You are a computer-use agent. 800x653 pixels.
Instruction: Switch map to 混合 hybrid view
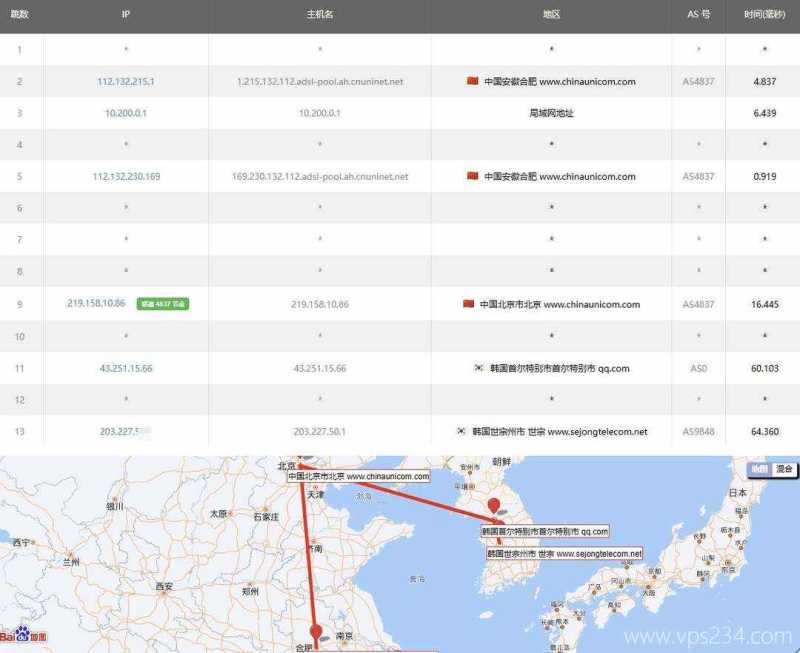coord(784,469)
